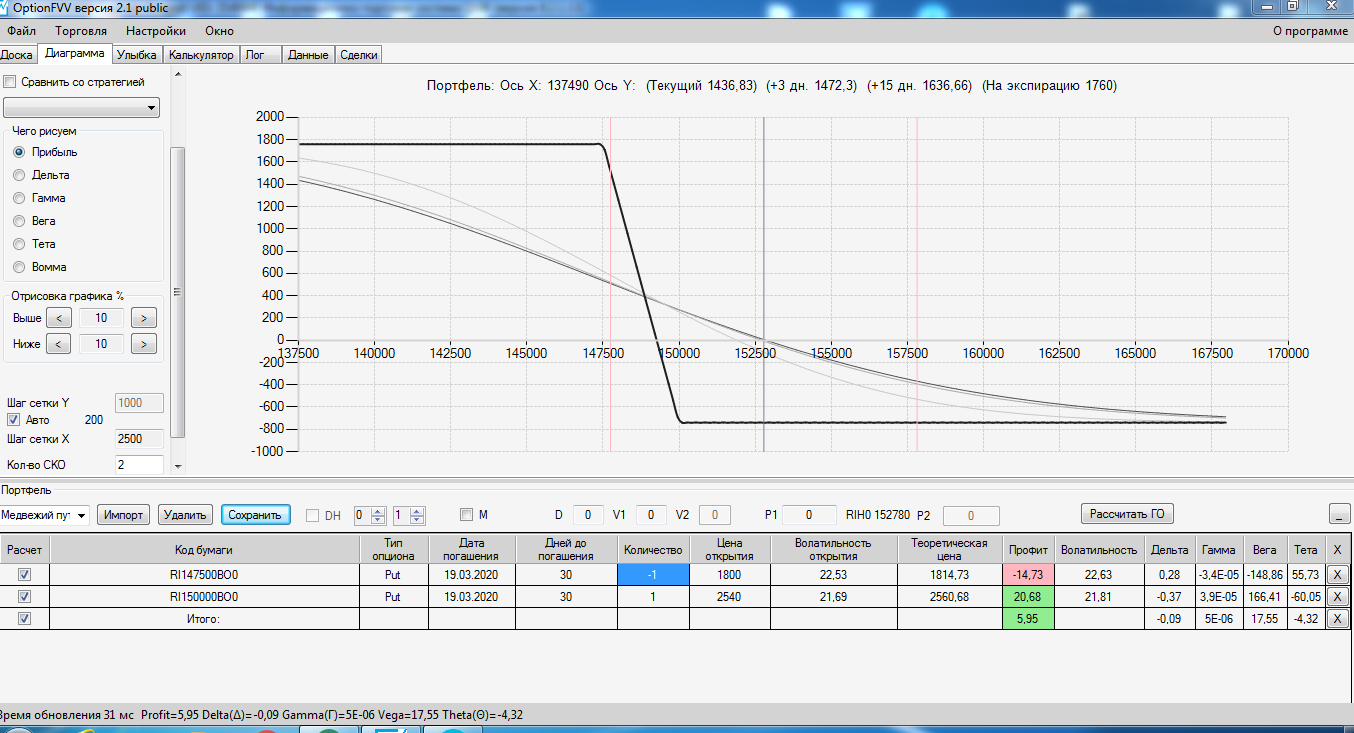Switch to the Улыбка tab
The height and width of the screenshot is (733, 1354).
(137, 55)
